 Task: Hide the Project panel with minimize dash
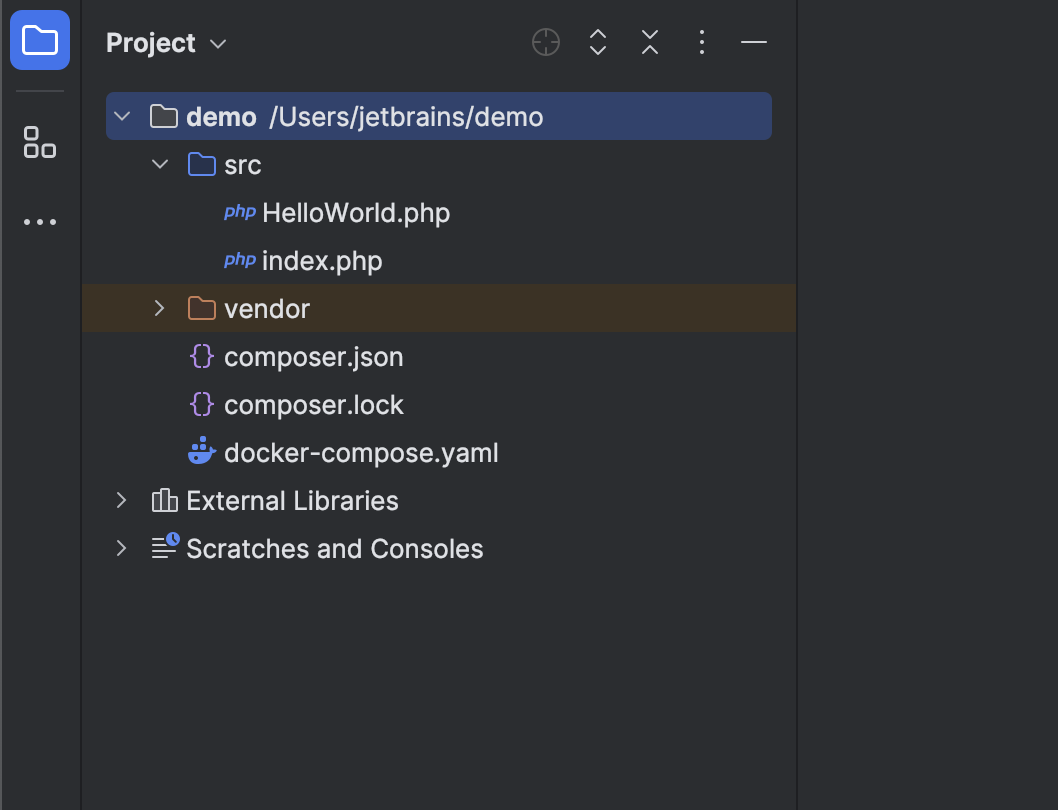coord(754,42)
